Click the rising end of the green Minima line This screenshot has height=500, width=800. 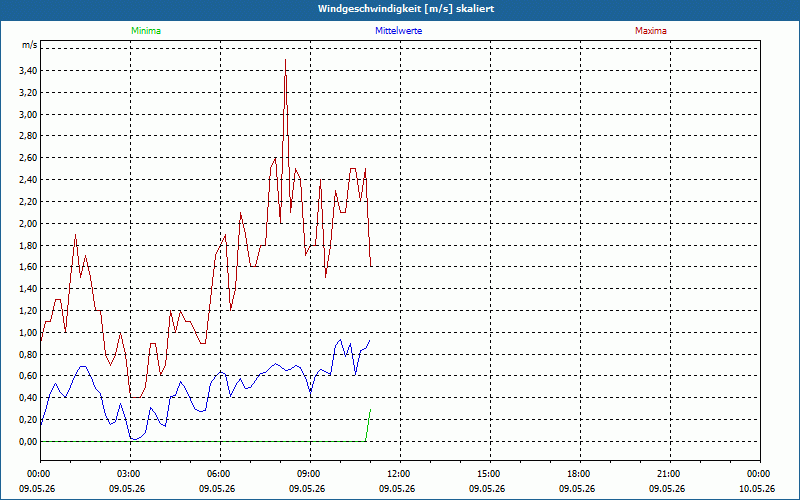tap(370, 410)
